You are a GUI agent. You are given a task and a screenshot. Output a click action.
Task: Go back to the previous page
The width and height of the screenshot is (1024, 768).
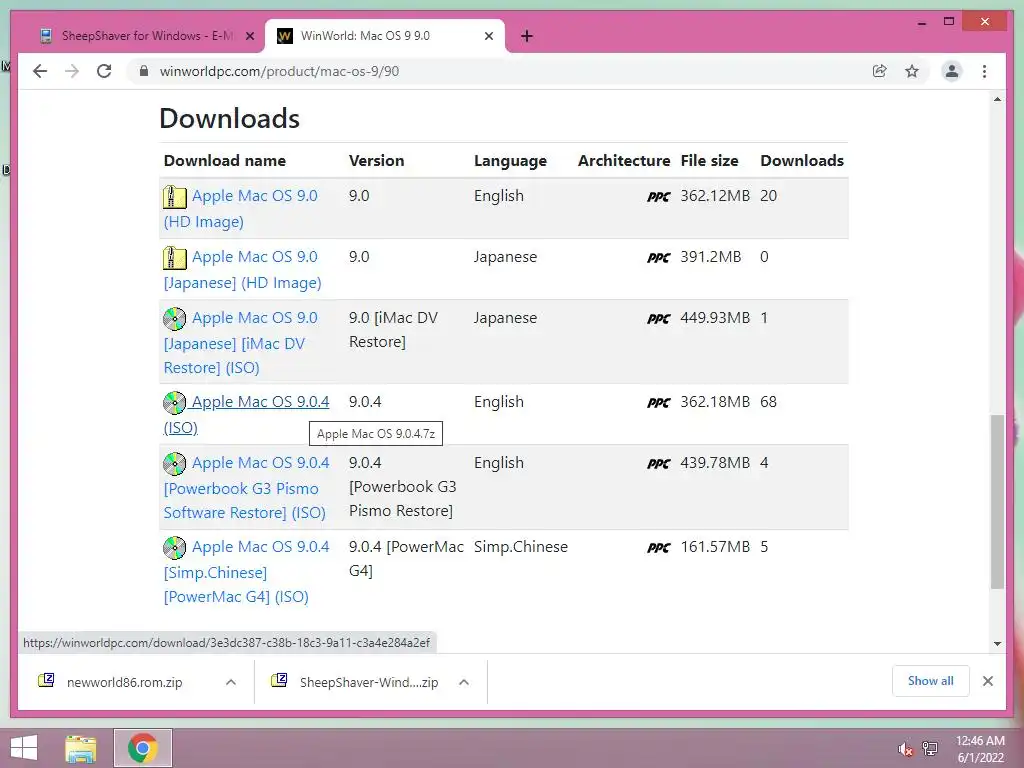click(x=40, y=71)
